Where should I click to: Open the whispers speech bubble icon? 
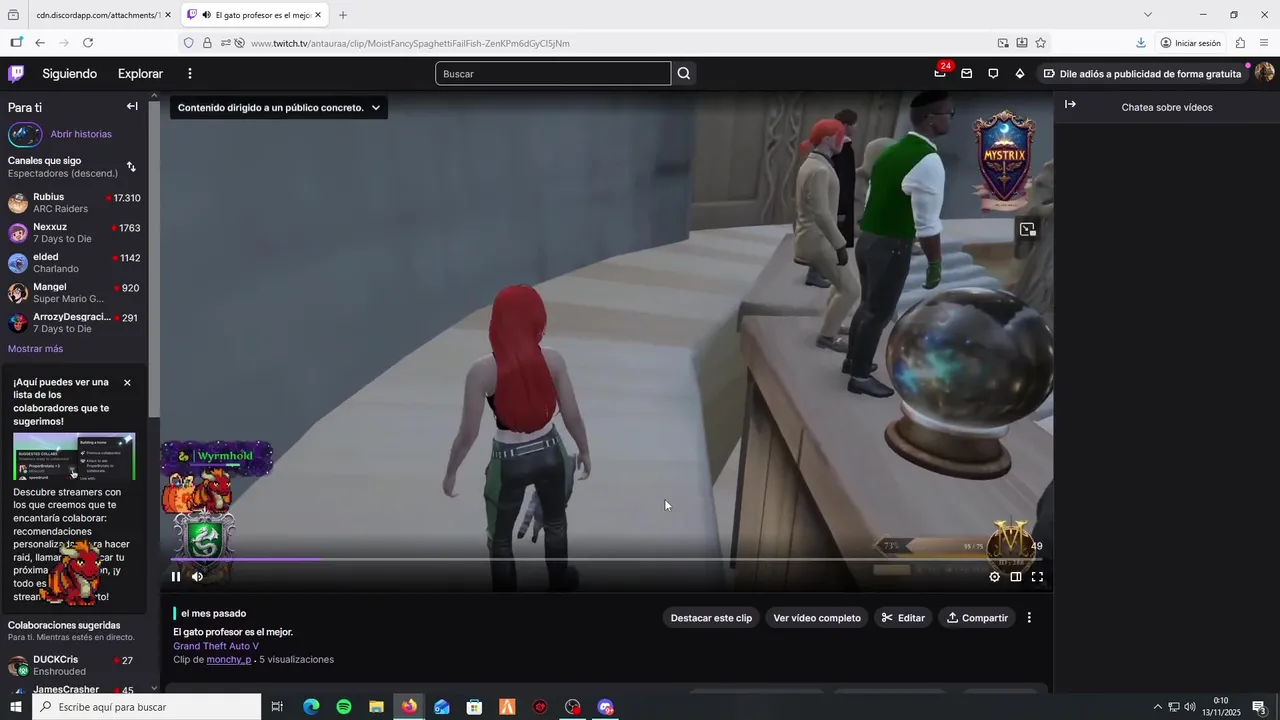pos(993,73)
